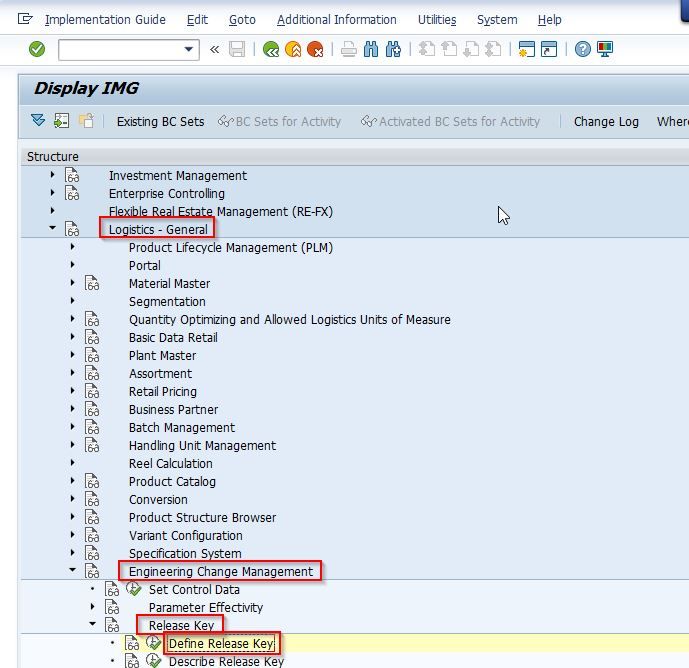689x668 pixels.
Task: Open documentation icon for Investment Management
Action: (x=72, y=175)
